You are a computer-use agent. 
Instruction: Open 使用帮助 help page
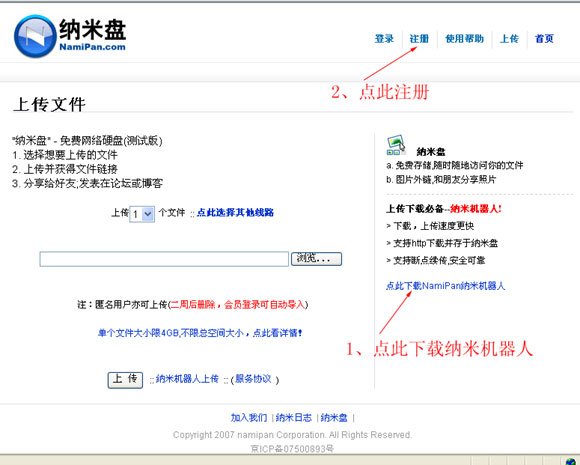coord(464,38)
